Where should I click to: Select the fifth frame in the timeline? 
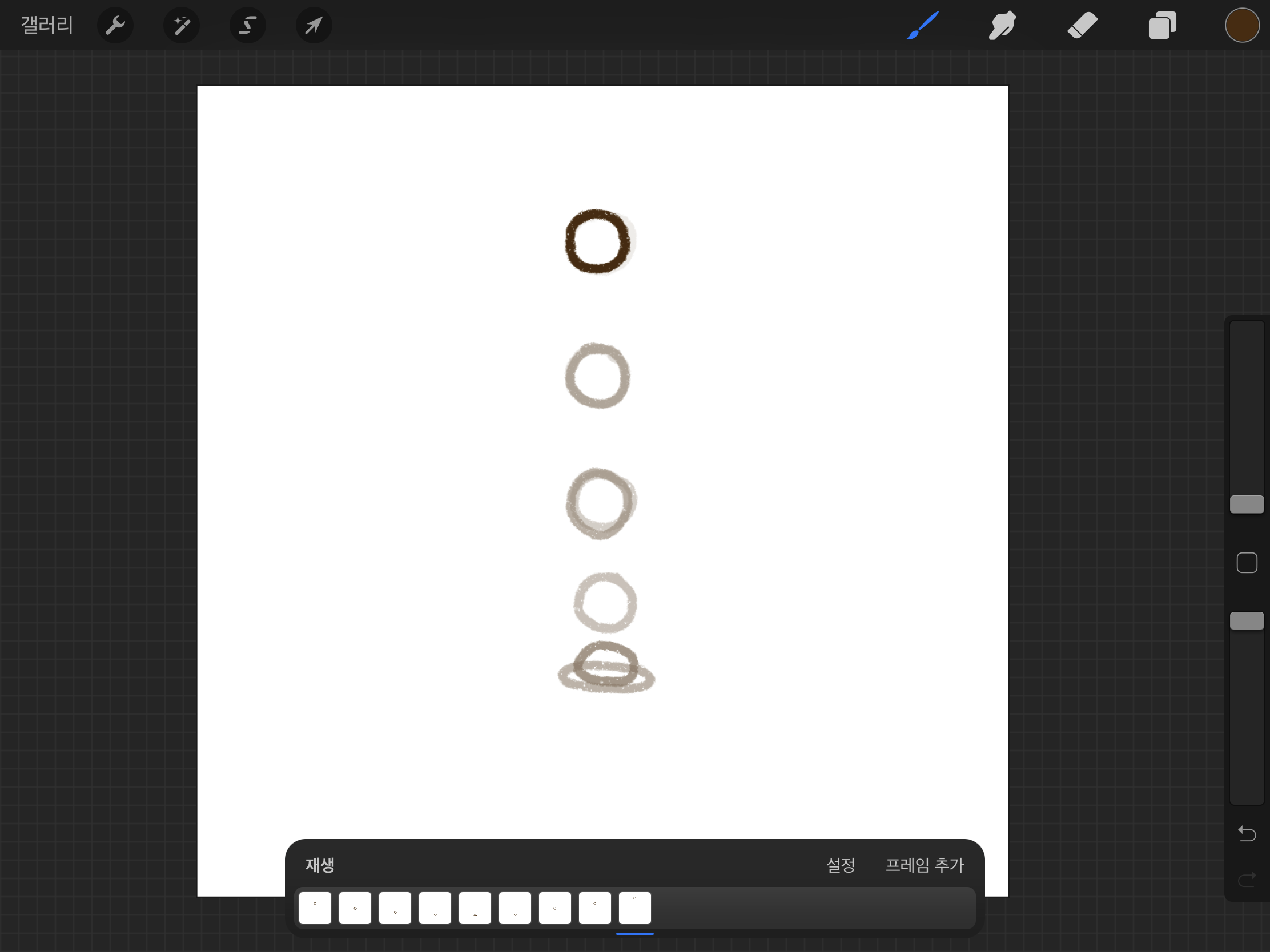click(475, 908)
